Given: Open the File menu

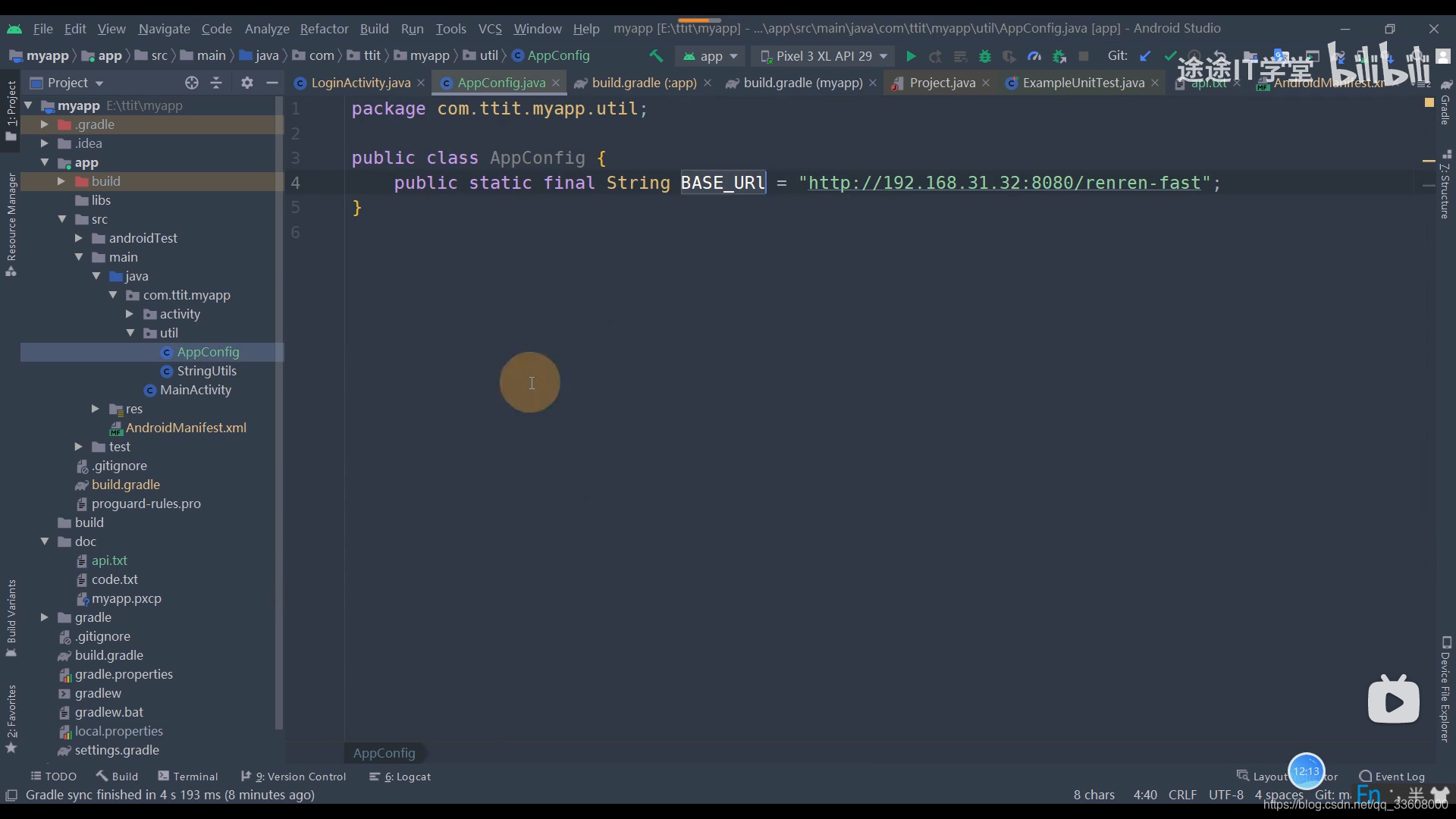Looking at the screenshot, I should pos(42,29).
